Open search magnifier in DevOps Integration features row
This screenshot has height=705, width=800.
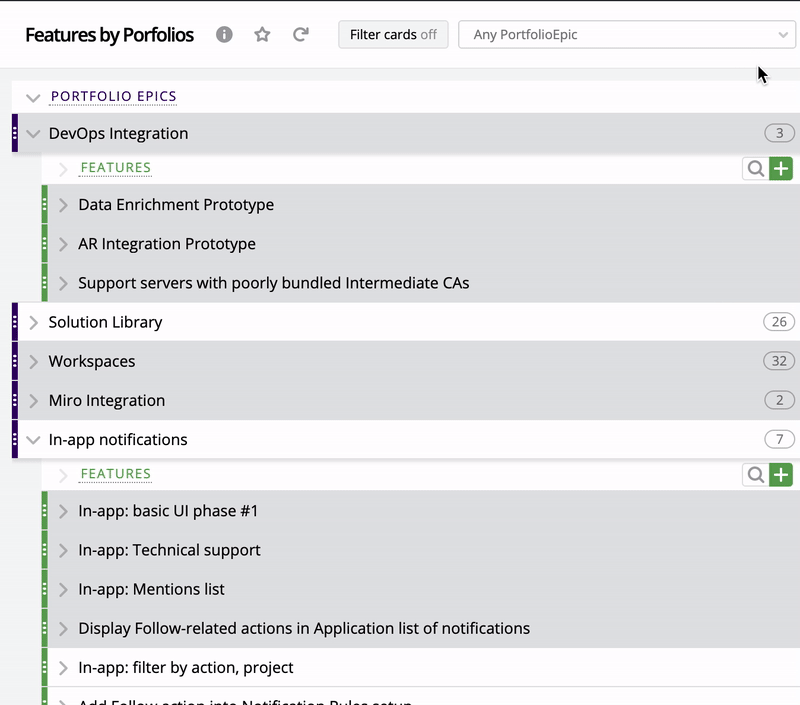756,168
